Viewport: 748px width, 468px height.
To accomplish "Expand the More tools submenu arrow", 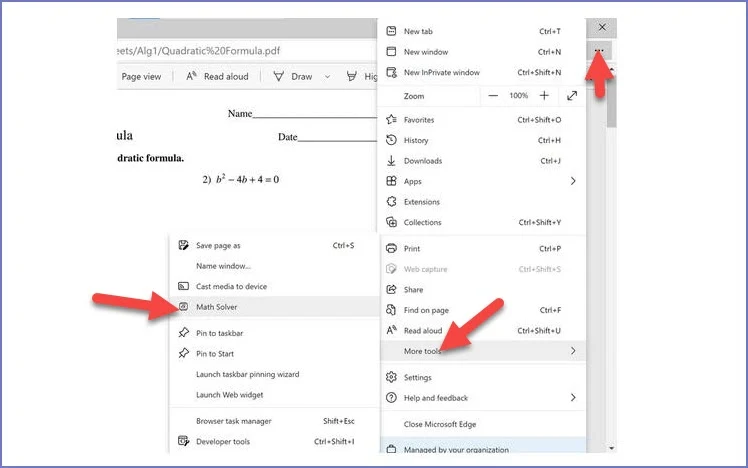I will pyautogui.click(x=573, y=351).
